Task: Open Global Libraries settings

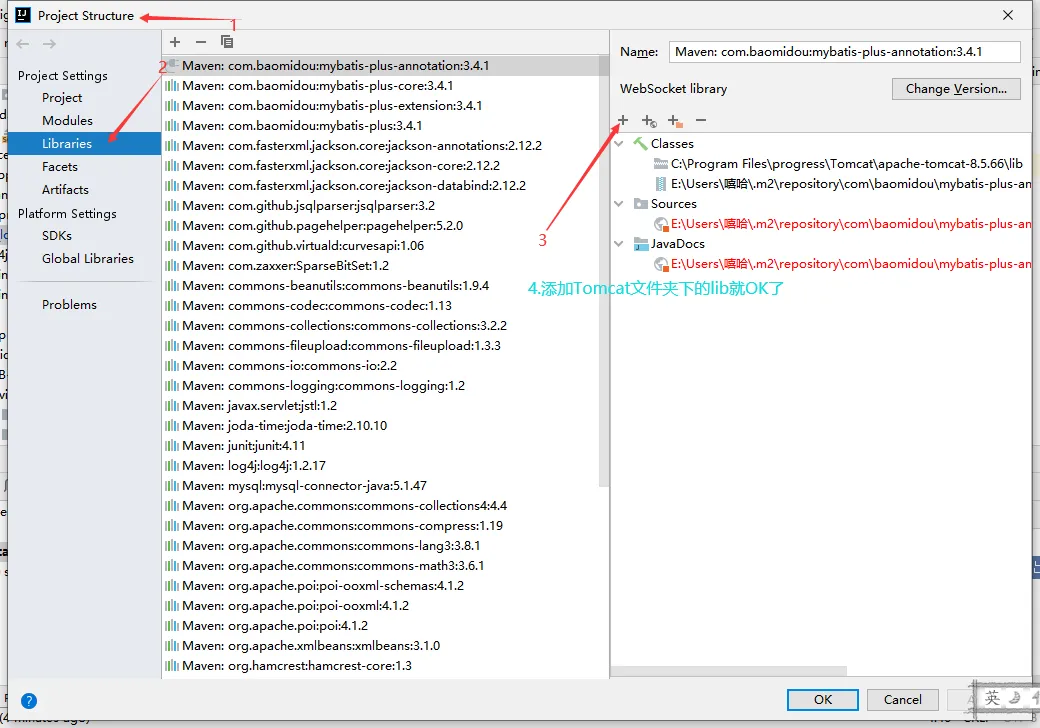Action: tap(88, 259)
